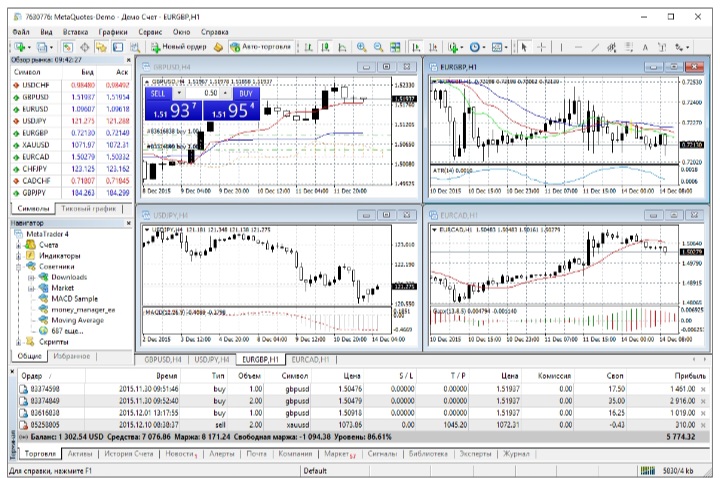Expand the Индикаторы node in Navigator
Viewport: 720px width, 478px height.
18,256
